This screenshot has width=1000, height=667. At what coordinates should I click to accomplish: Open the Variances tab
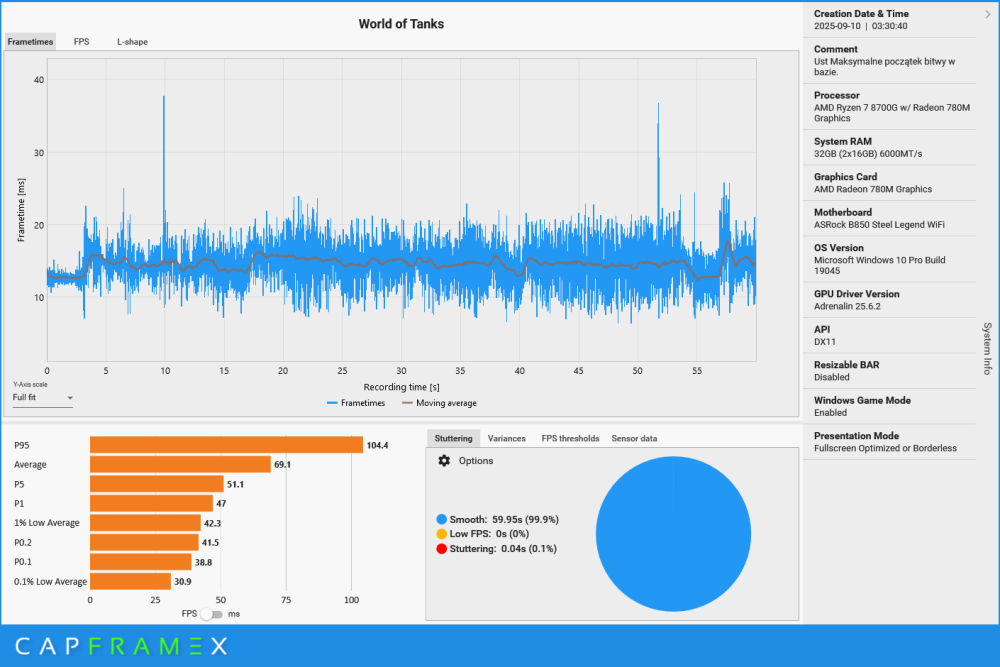coord(506,438)
